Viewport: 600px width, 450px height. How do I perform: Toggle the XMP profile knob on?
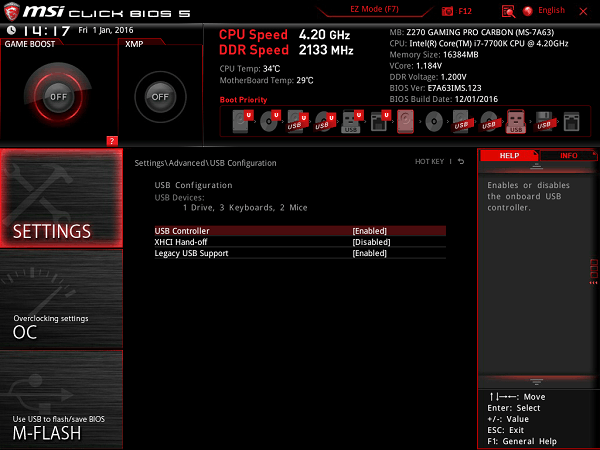pos(160,97)
